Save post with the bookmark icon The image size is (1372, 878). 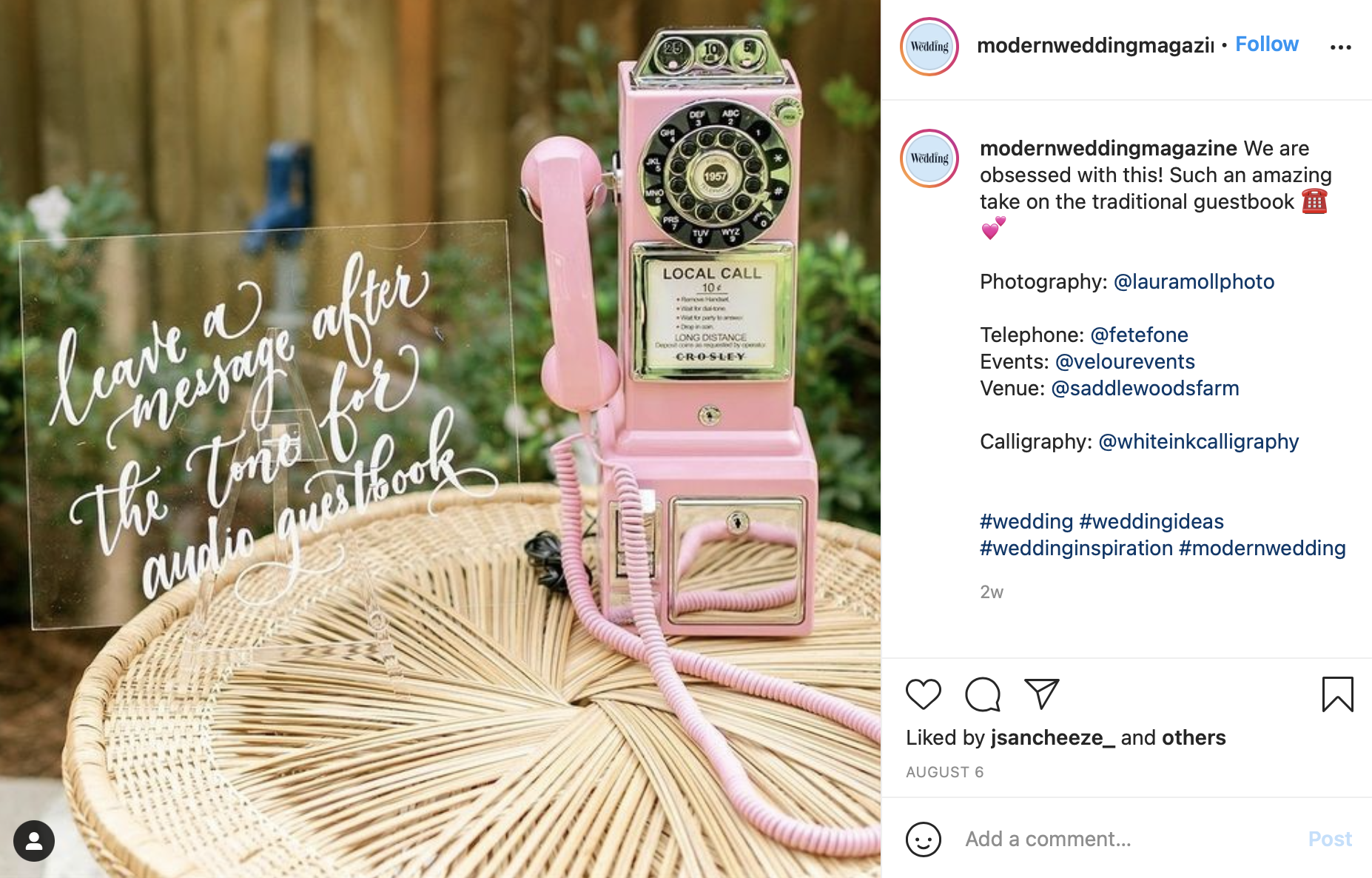tap(1337, 694)
